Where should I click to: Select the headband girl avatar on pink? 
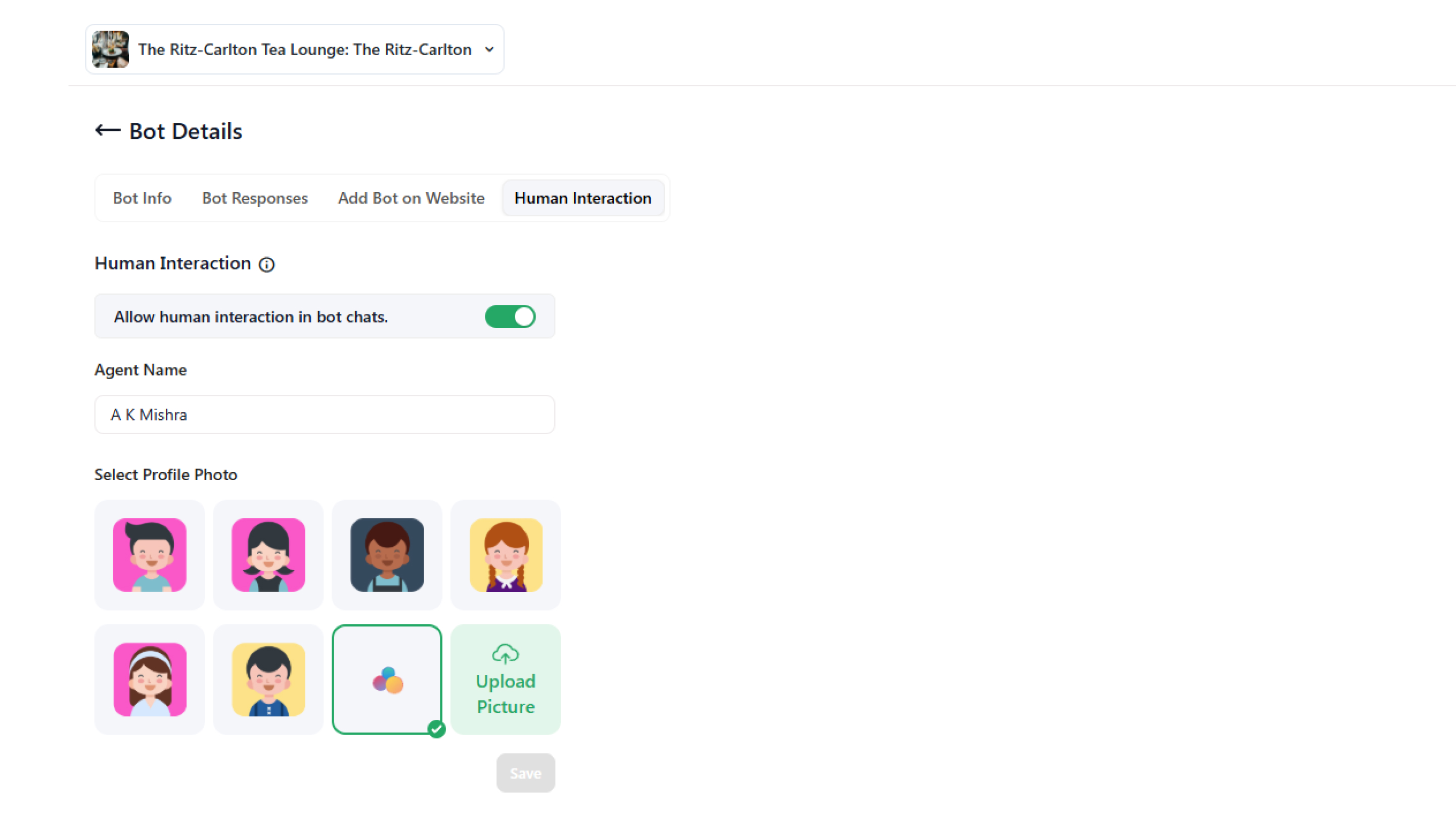point(150,679)
